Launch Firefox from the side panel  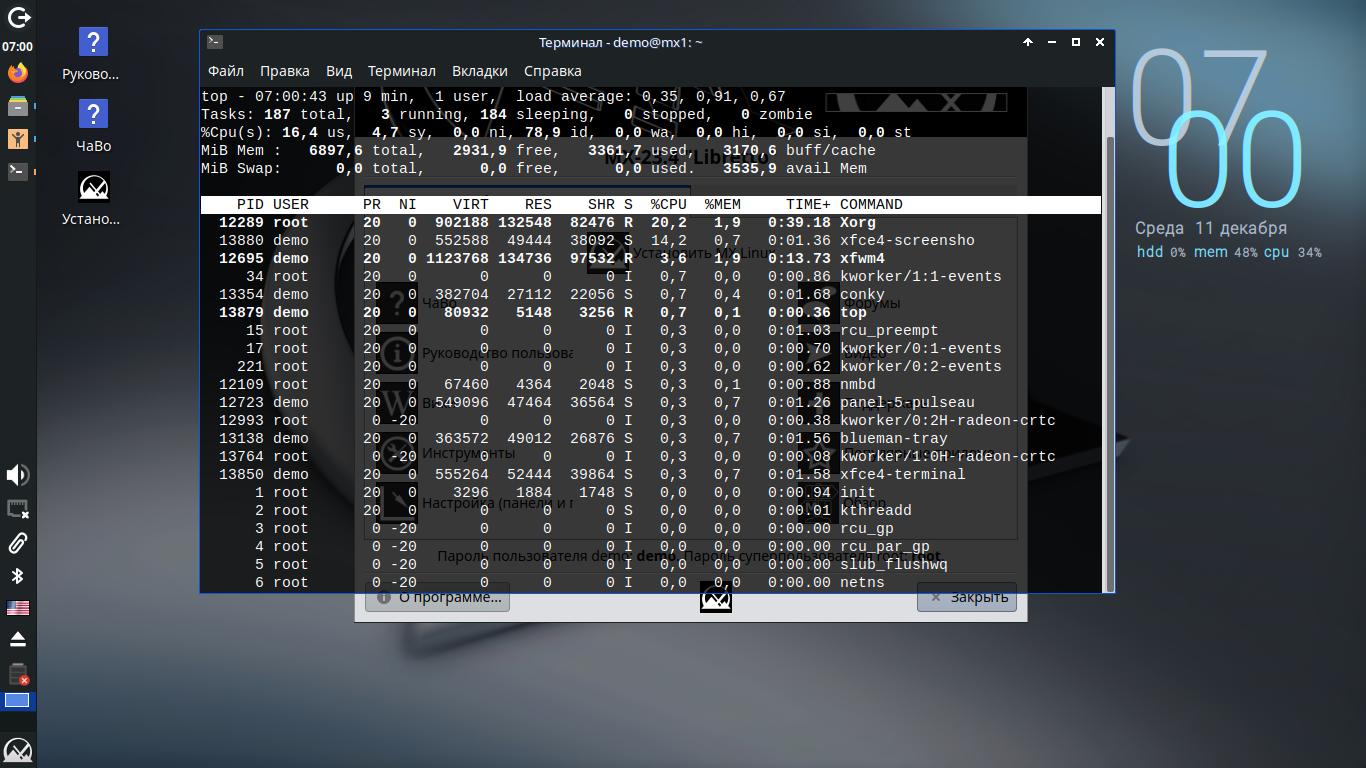click(x=17, y=73)
